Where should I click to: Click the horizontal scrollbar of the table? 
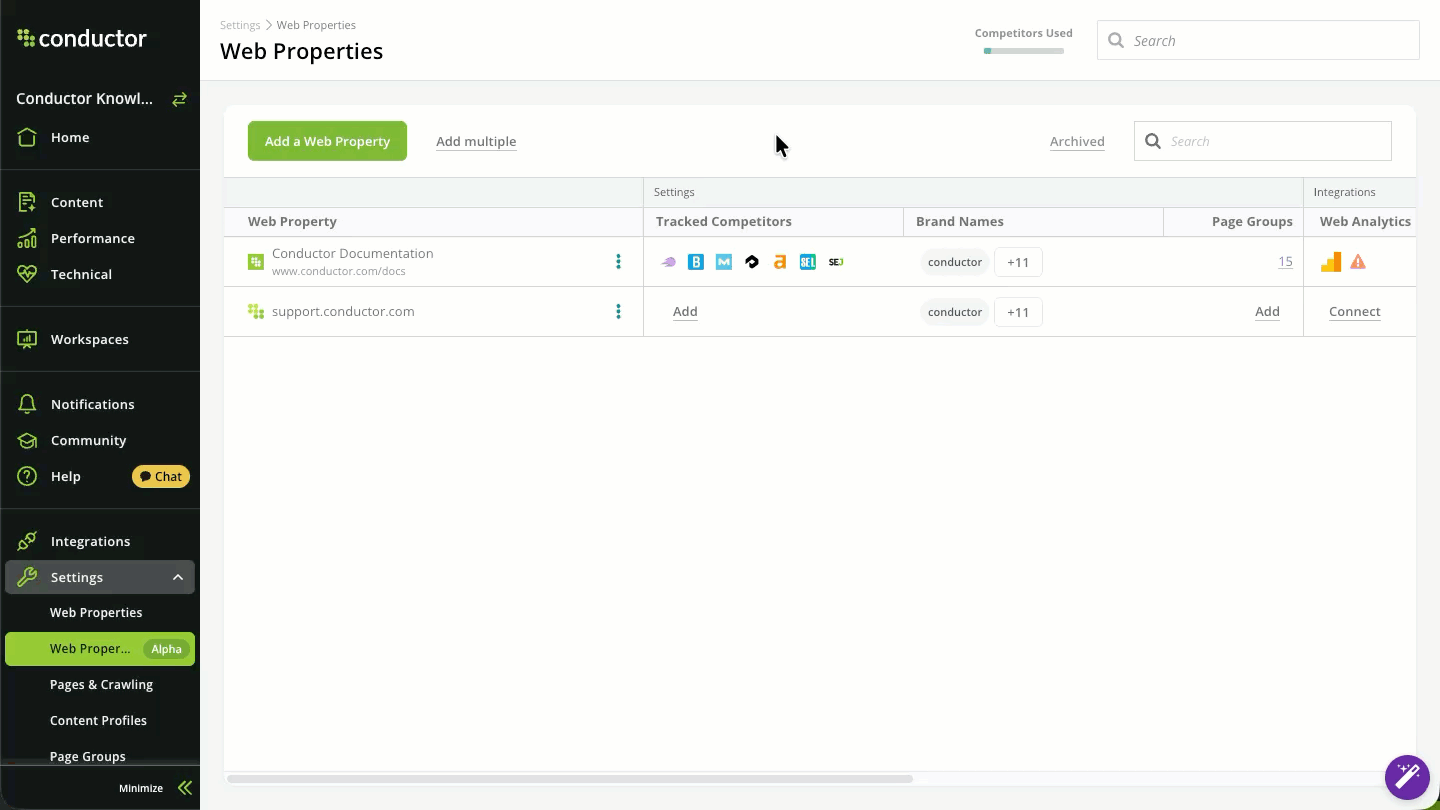(570, 778)
